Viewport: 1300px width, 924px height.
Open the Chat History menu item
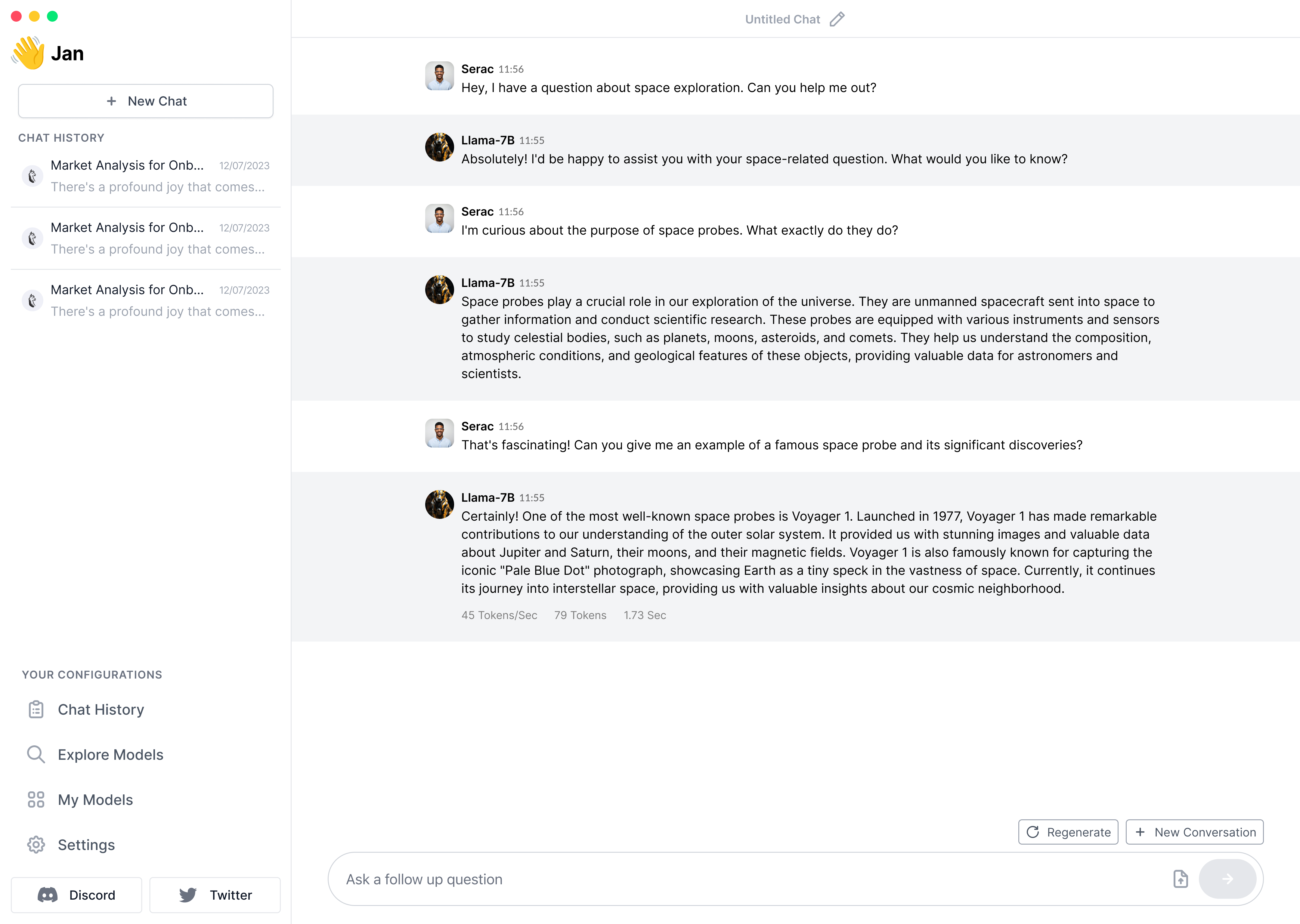click(101, 710)
